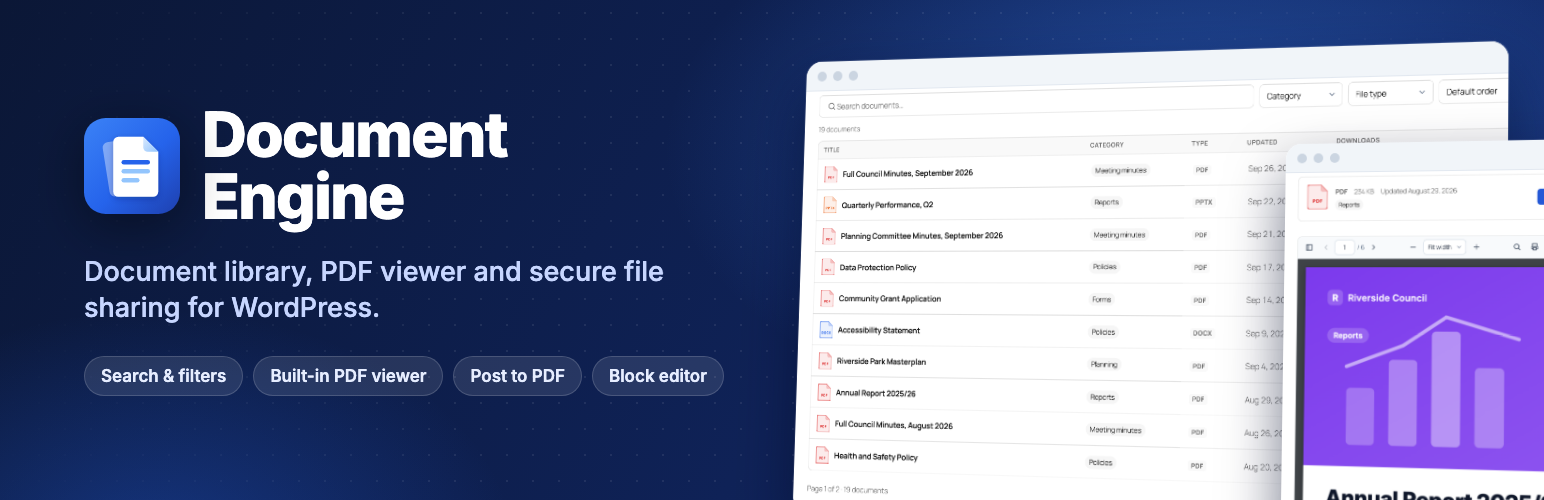Click the Post to PDF pill
This screenshot has height=500, width=1544.
(518, 376)
